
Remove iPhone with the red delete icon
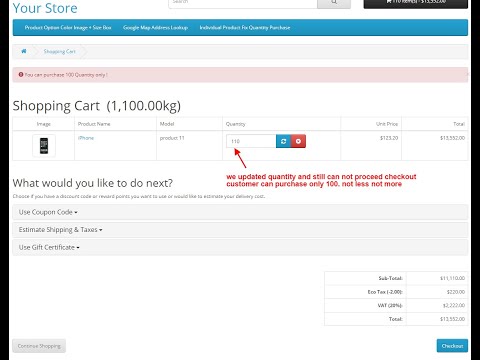coord(298,141)
